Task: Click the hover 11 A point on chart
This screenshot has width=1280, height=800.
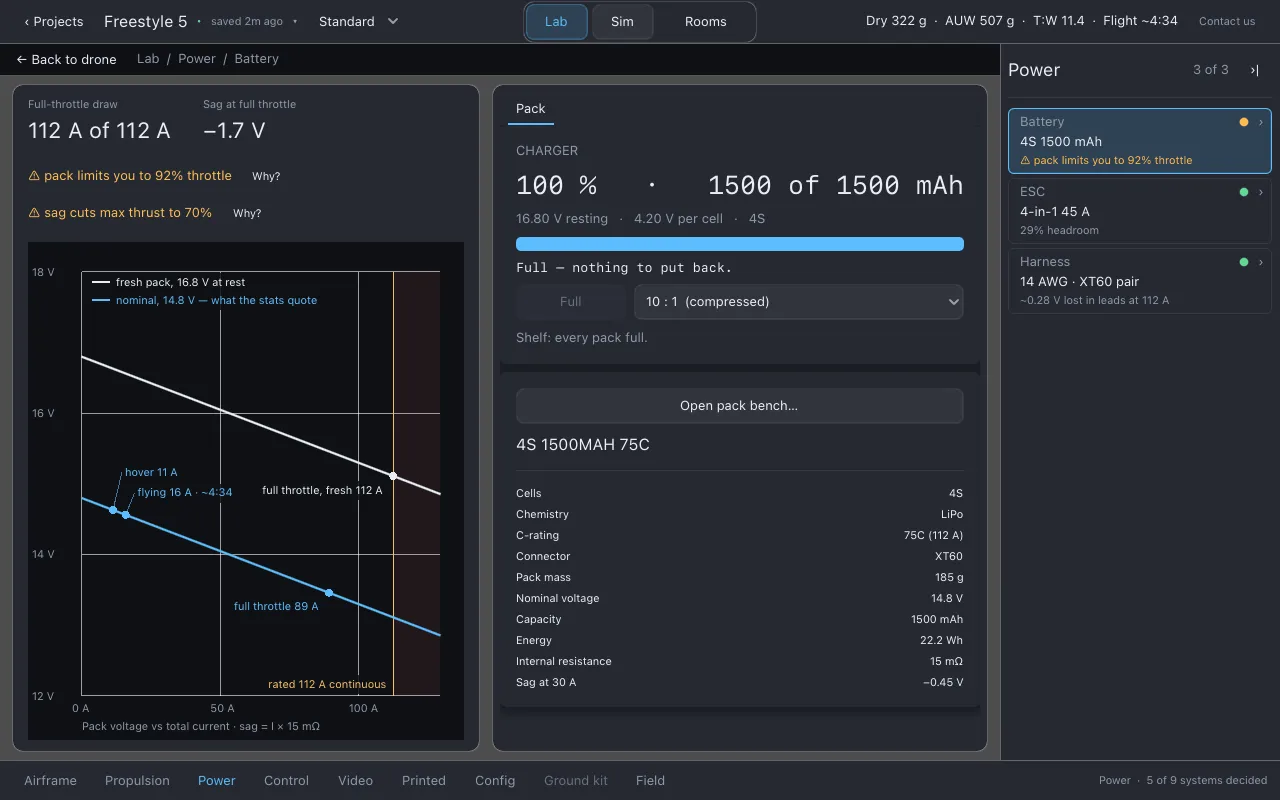Action: 113,510
